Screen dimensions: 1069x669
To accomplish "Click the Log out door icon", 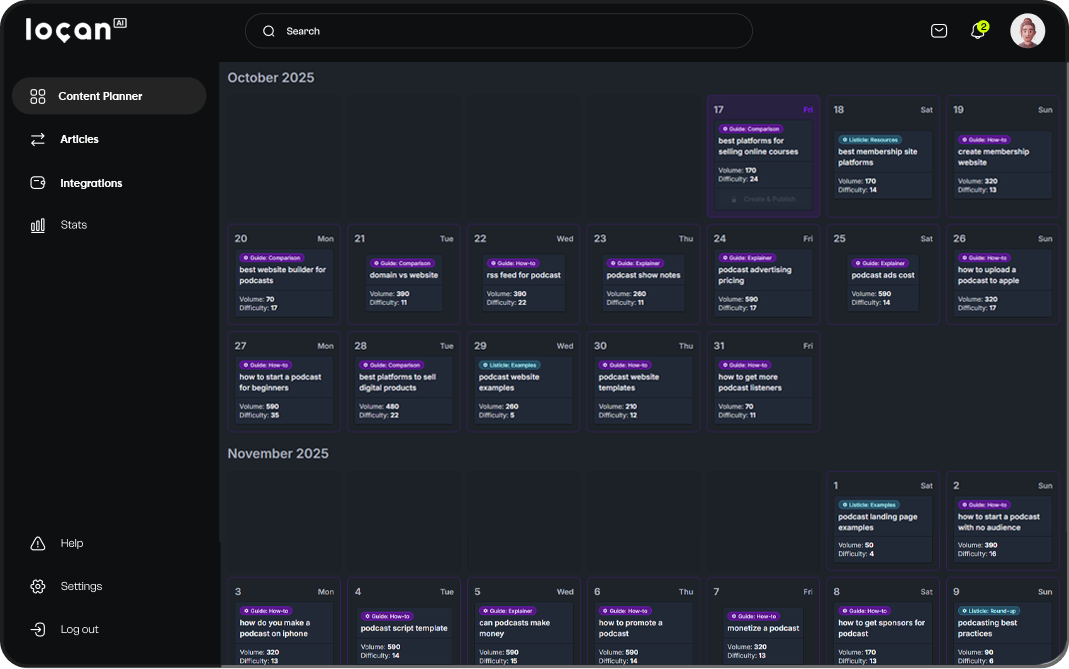I will [38, 629].
